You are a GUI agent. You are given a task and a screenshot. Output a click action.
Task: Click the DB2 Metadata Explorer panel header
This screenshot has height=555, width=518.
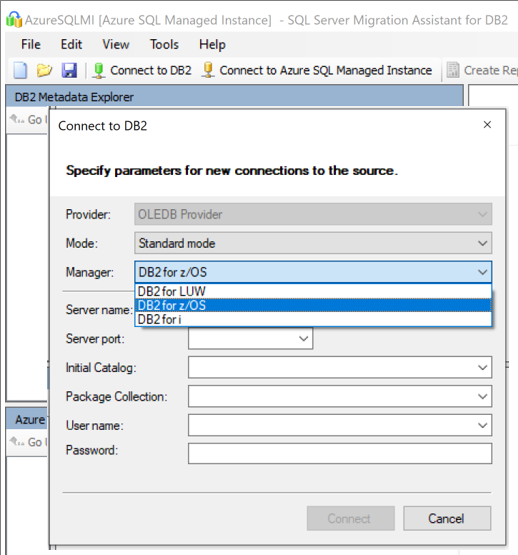(x=234, y=97)
